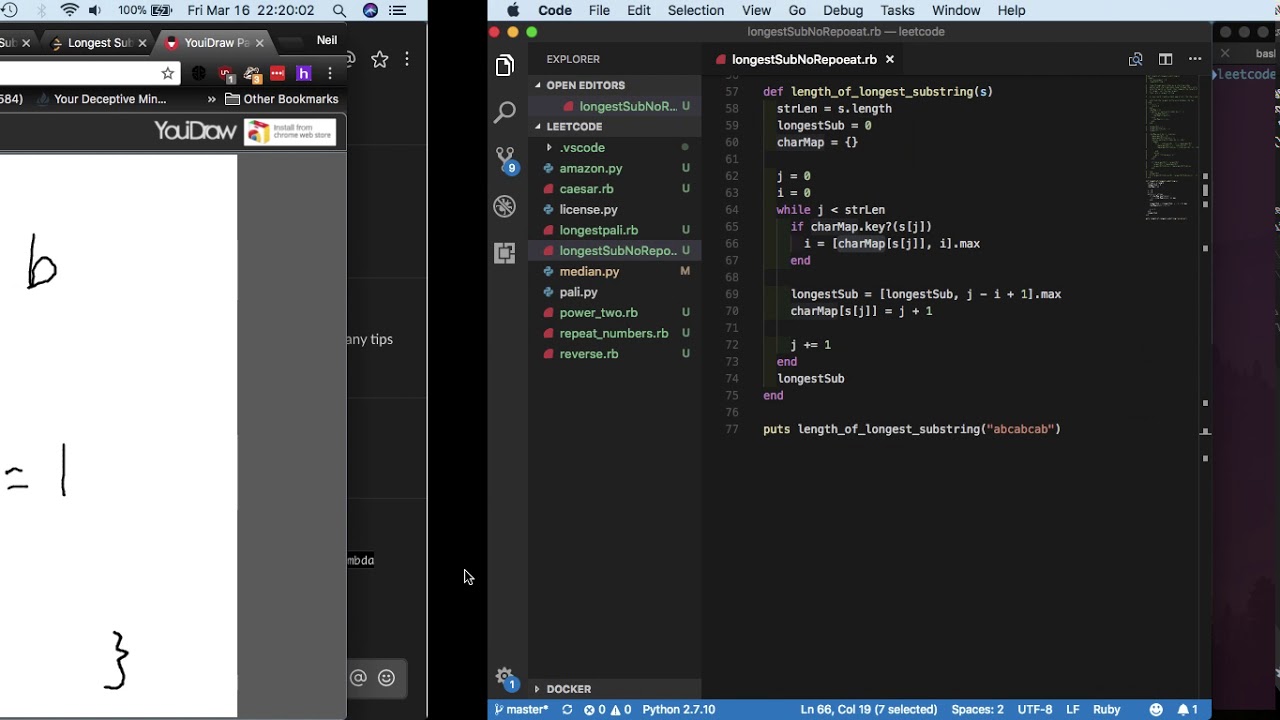Open the Debug menu
The height and width of the screenshot is (720, 1280).
pyautogui.click(x=843, y=10)
